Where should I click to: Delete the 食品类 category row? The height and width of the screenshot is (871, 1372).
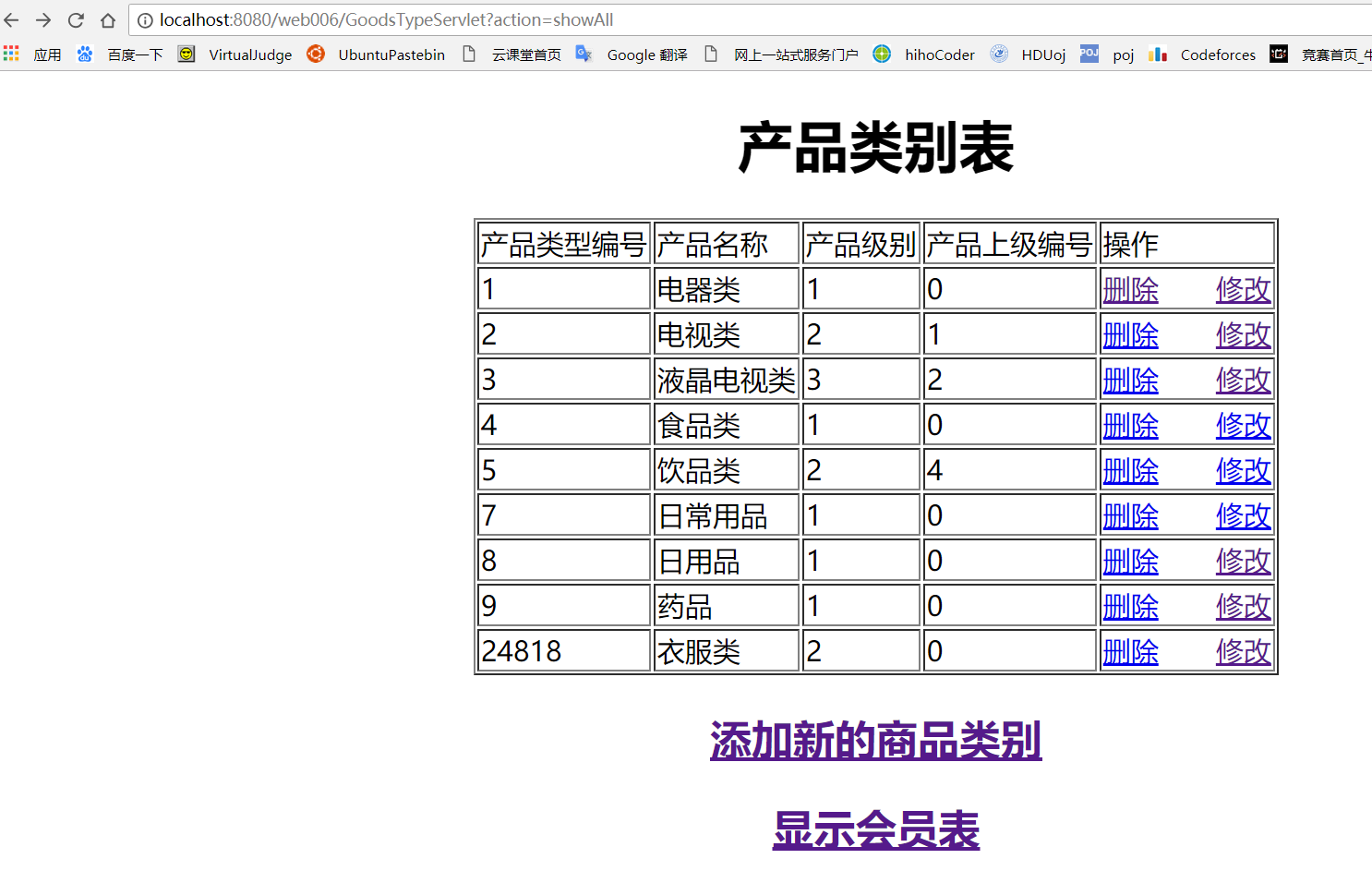[1130, 426]
